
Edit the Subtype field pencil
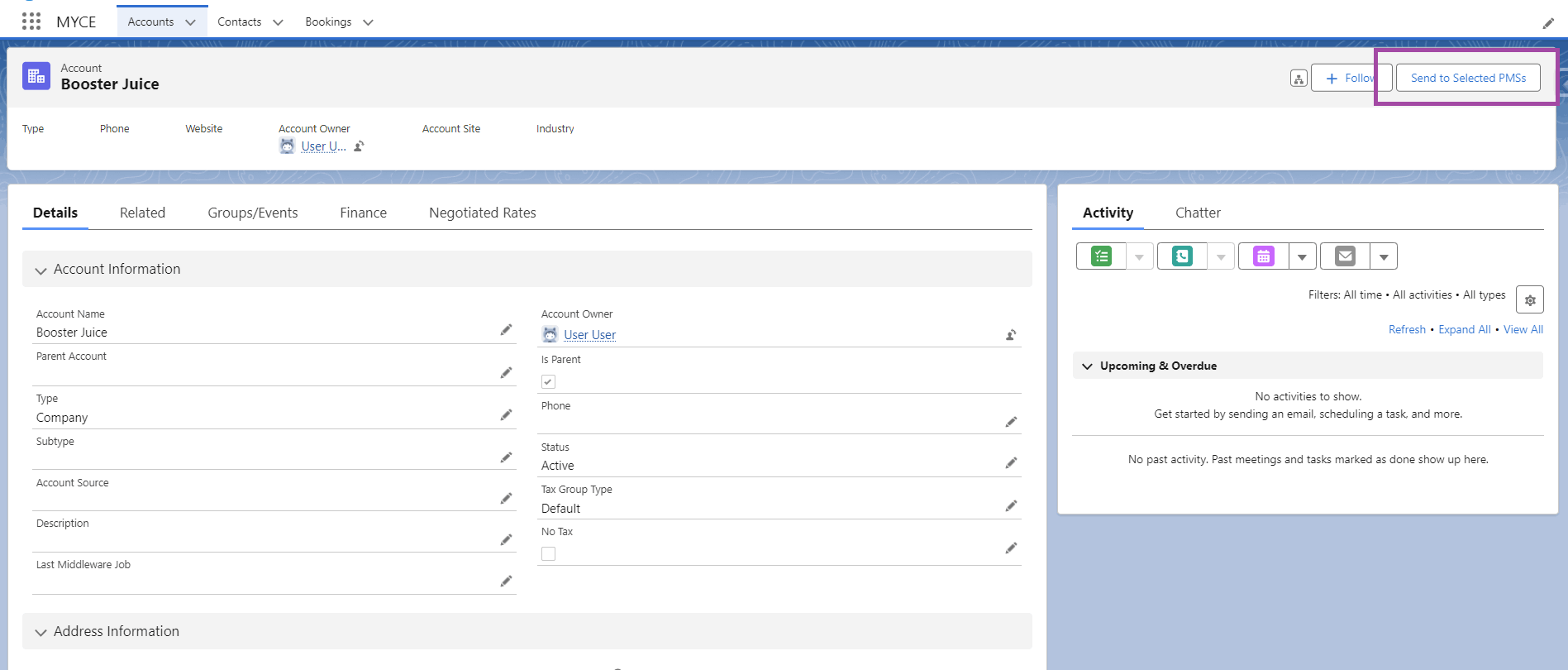(x=506, y=457)
